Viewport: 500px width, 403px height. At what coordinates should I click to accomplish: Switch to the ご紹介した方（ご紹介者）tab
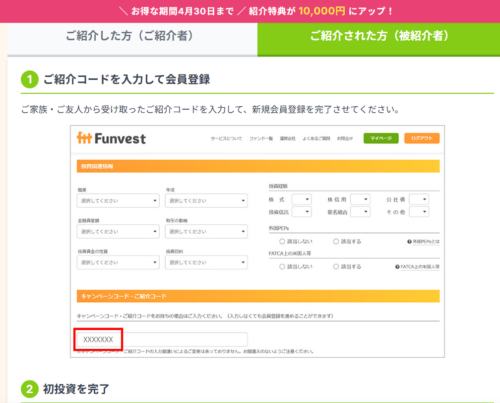coord(132,39)
